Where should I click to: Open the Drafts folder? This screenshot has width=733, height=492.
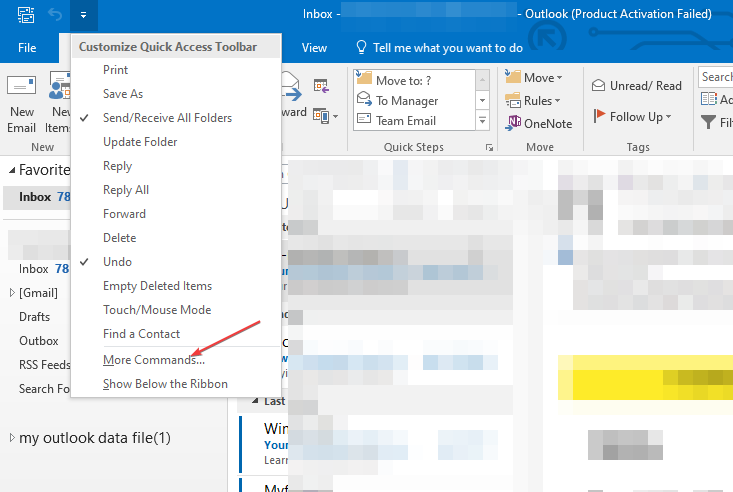click(x=35, y=317)
